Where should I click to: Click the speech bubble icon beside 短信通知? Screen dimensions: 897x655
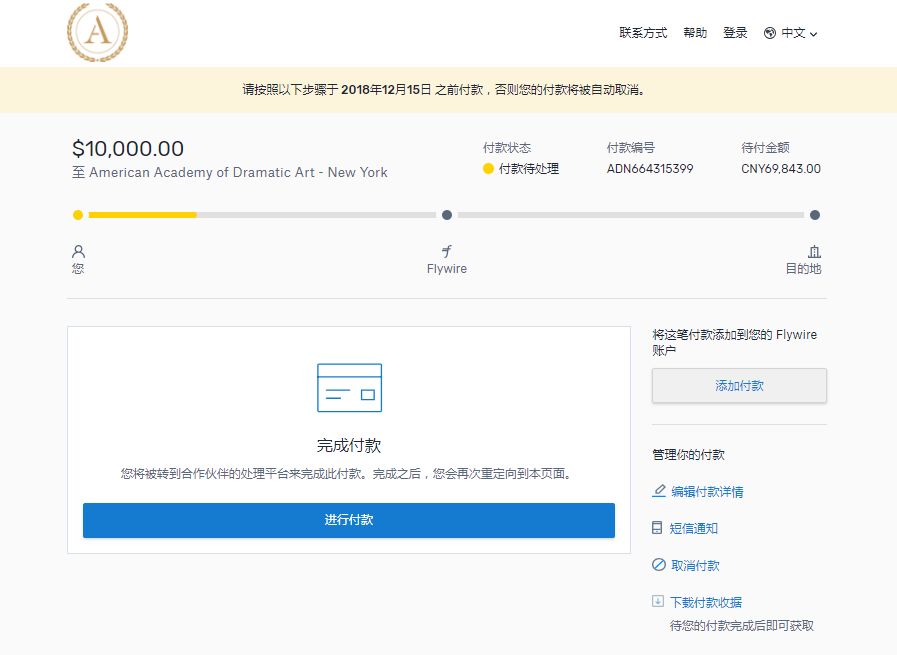click(657, 528)
